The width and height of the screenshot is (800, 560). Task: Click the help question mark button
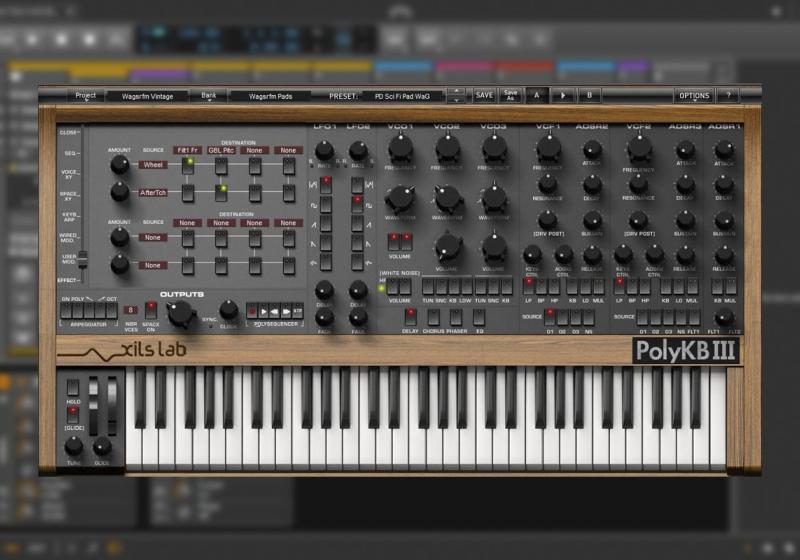[x=728, y=96]
